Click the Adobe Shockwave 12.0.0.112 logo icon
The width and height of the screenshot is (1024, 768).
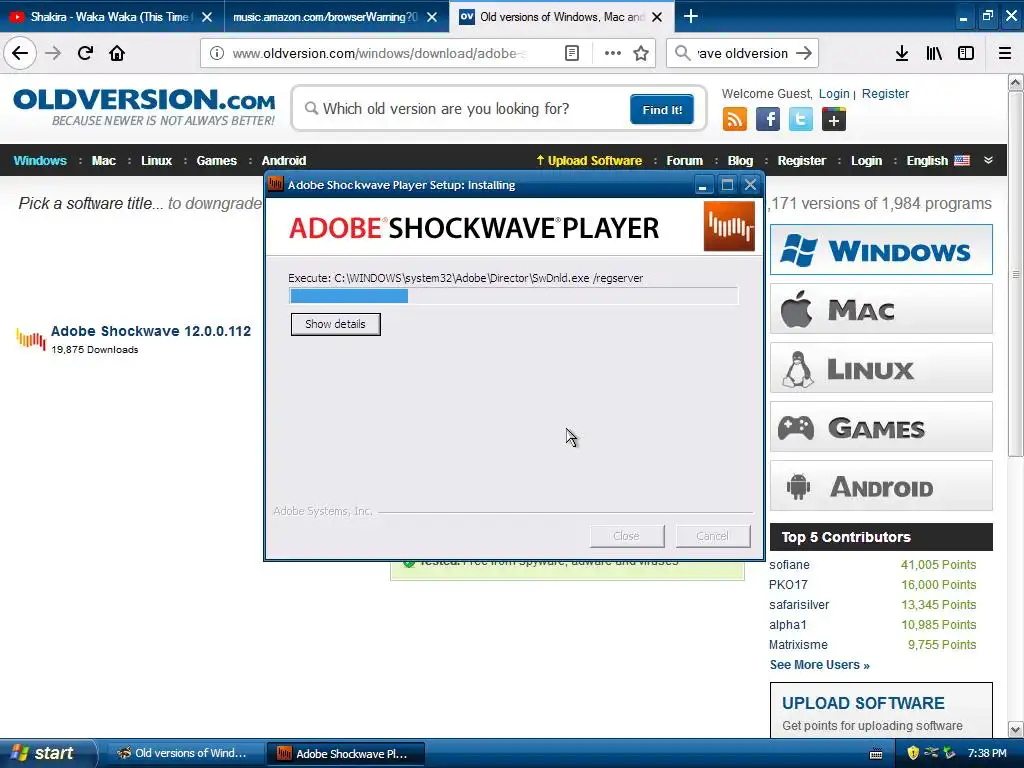pos(31,339)
